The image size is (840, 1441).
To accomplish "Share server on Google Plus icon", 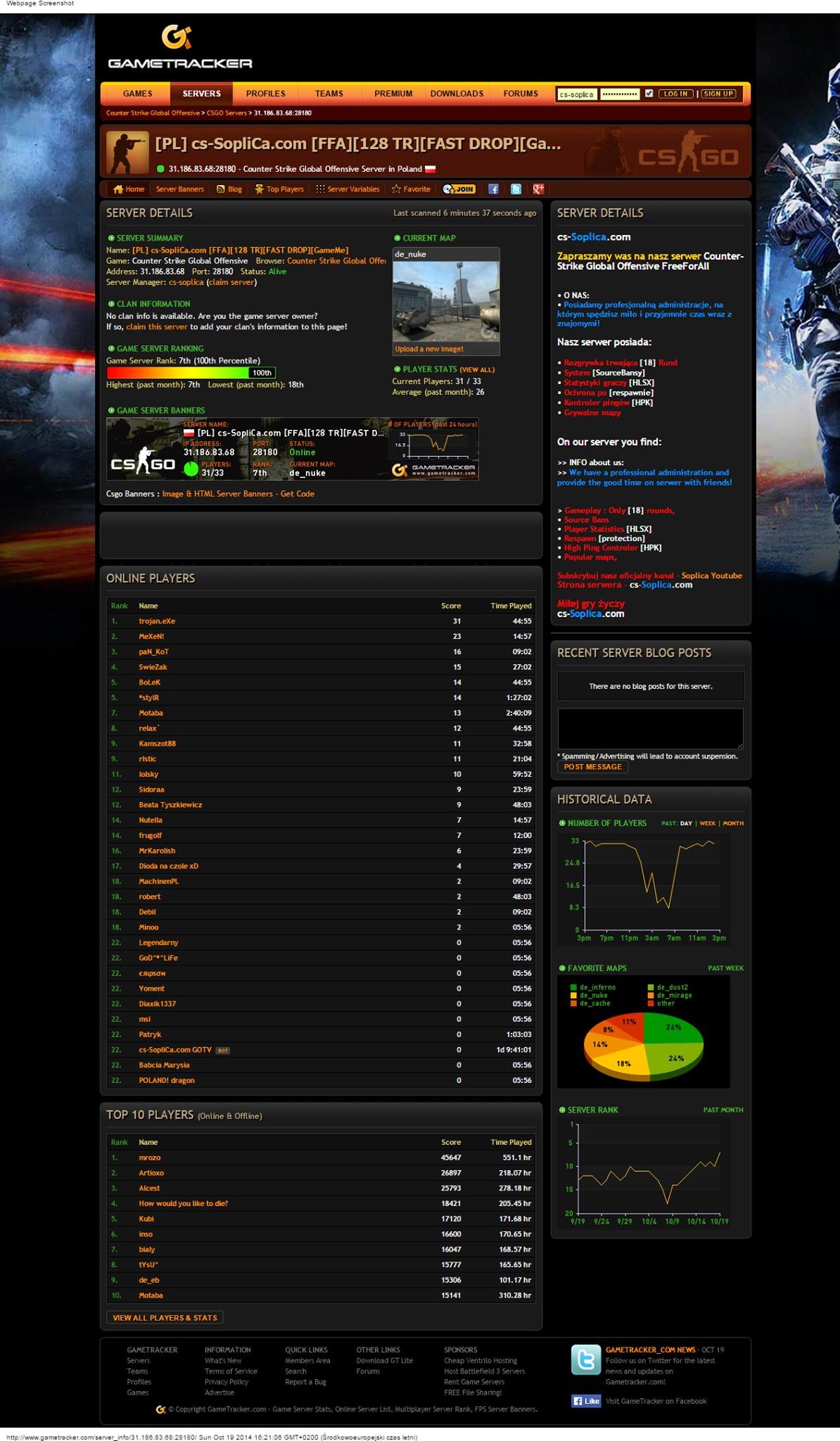I will [x=538, y=189].
